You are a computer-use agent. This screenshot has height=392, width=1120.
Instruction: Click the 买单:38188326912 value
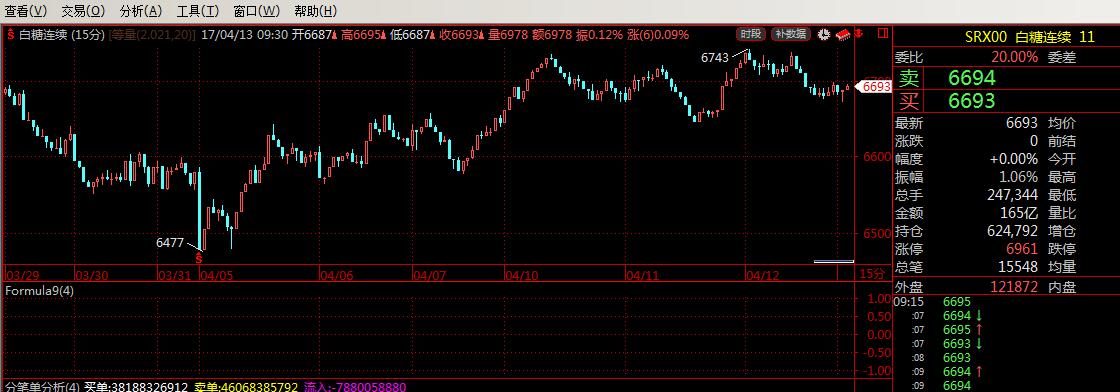click(136, 386)
